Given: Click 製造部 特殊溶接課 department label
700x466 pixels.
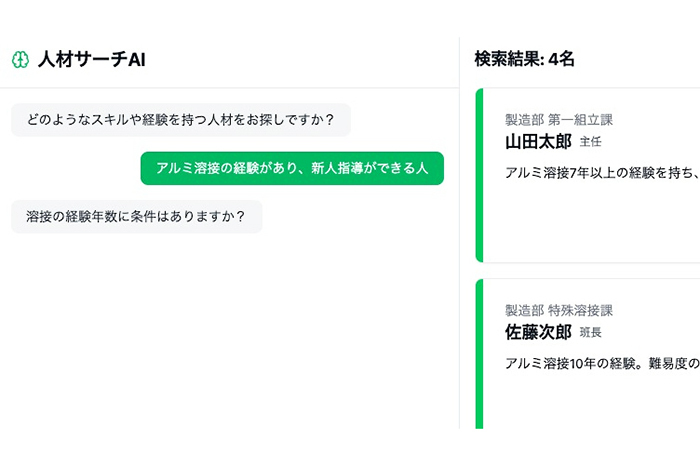Looking at the screenshot, I should tap(558, 310).
